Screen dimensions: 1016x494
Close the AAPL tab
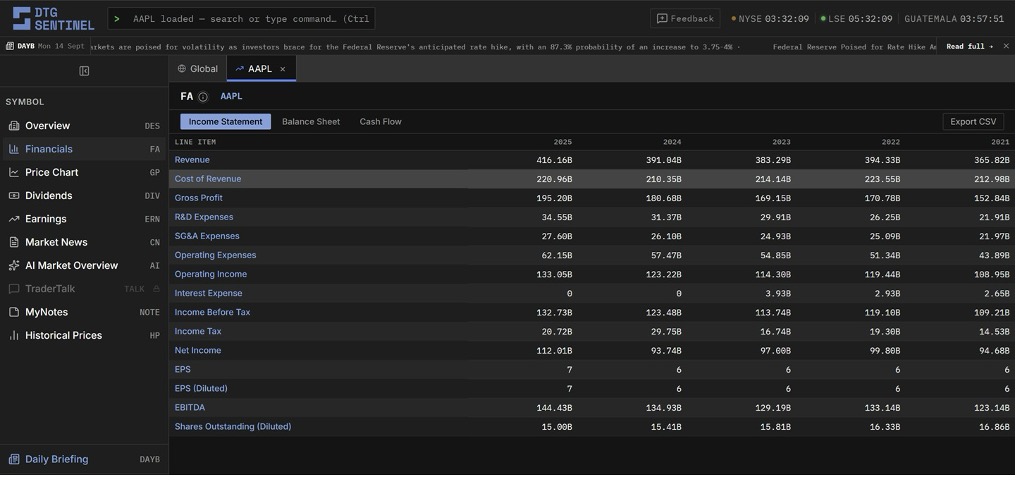pos(283,69)
